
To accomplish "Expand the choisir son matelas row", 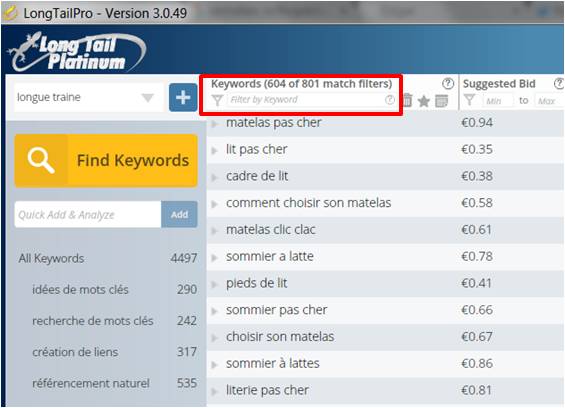I will [215, 338].
